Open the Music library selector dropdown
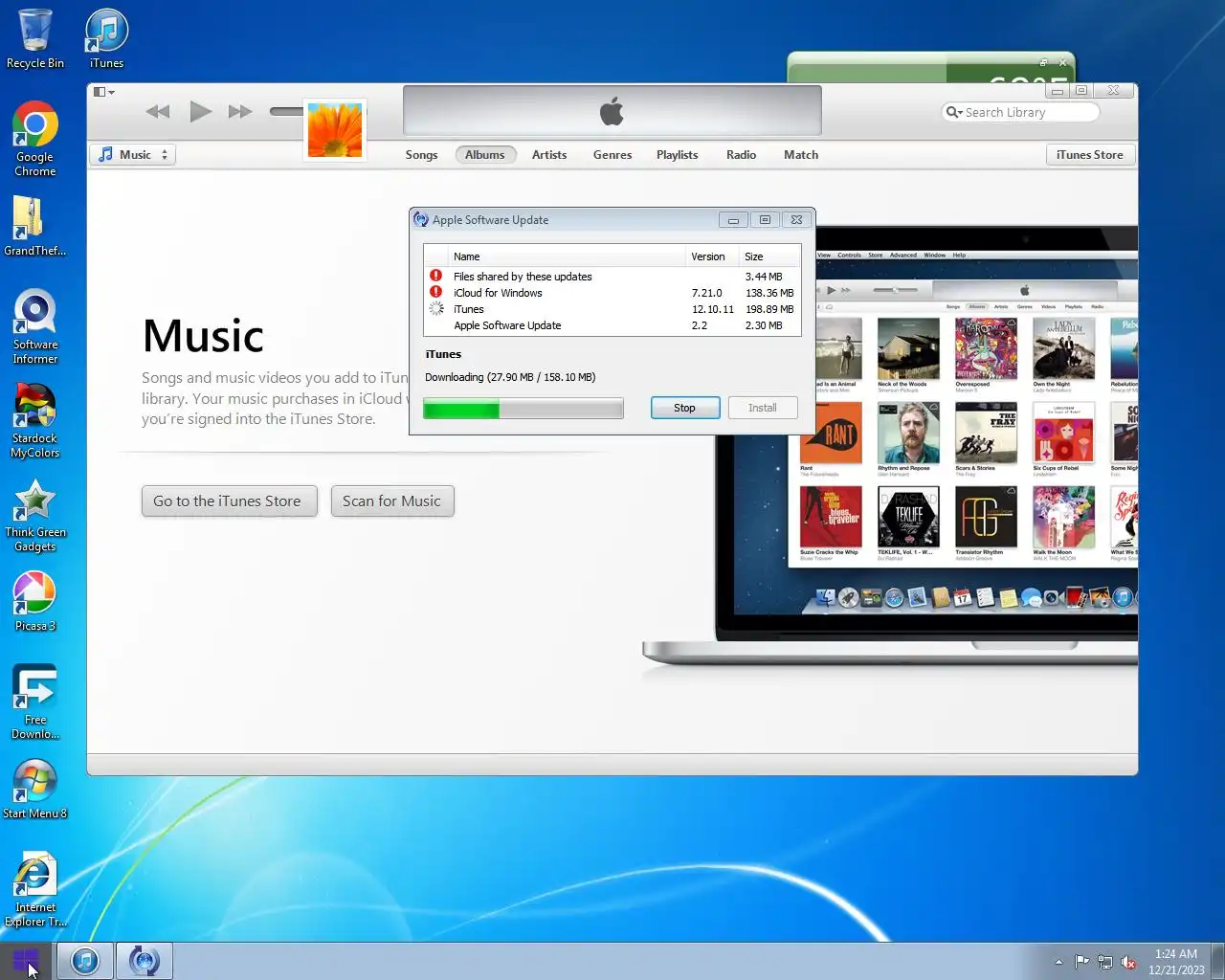1225x980 pixels. [x=133, y=155]
